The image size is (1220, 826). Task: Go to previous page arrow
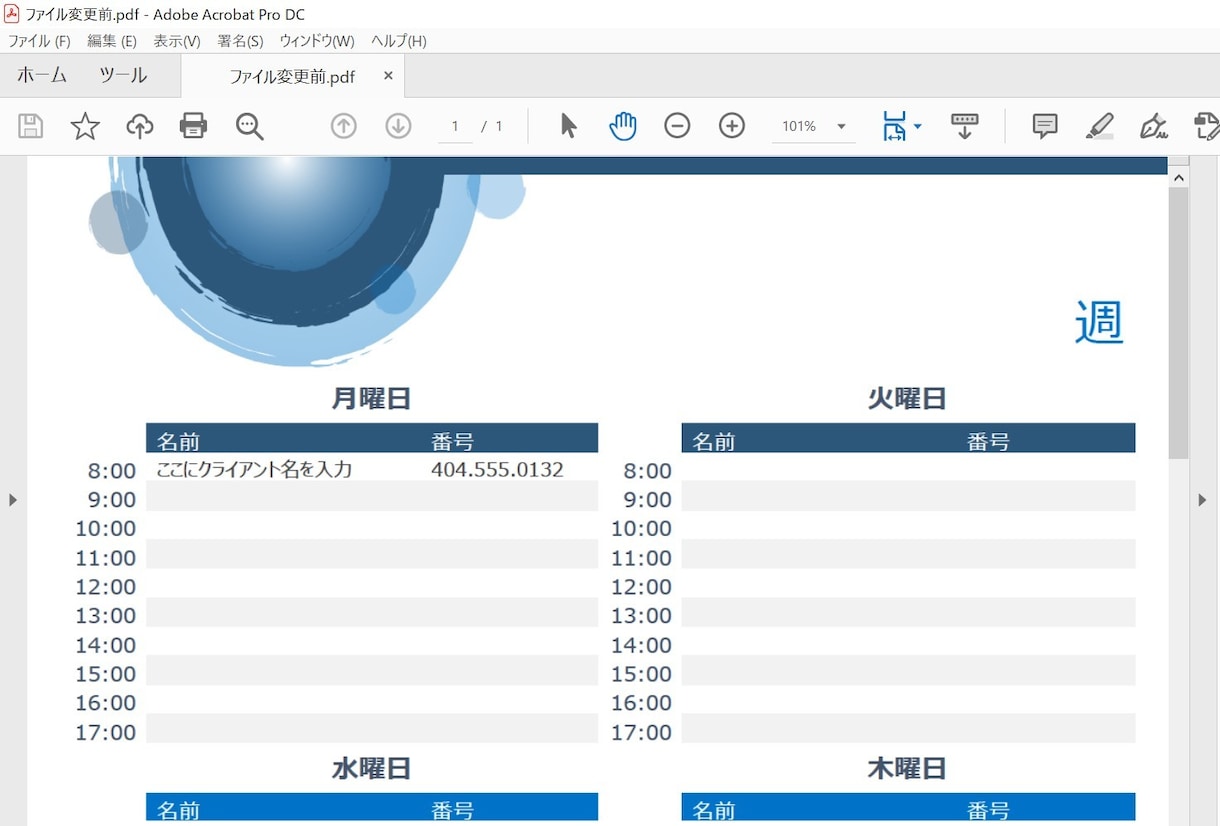344,126
